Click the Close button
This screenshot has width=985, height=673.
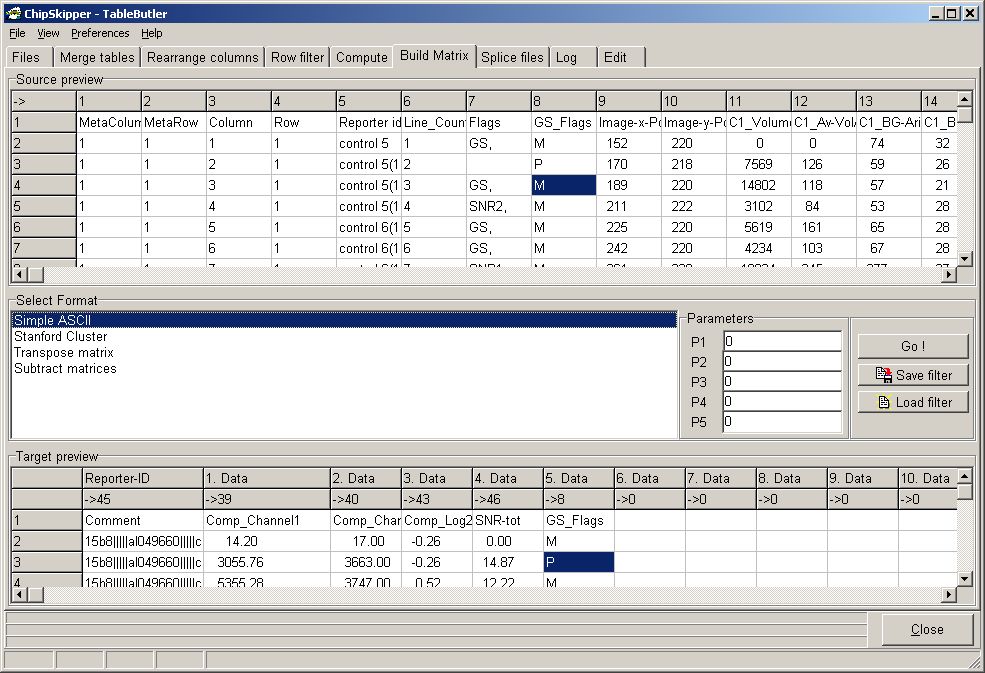pos(926,630)
